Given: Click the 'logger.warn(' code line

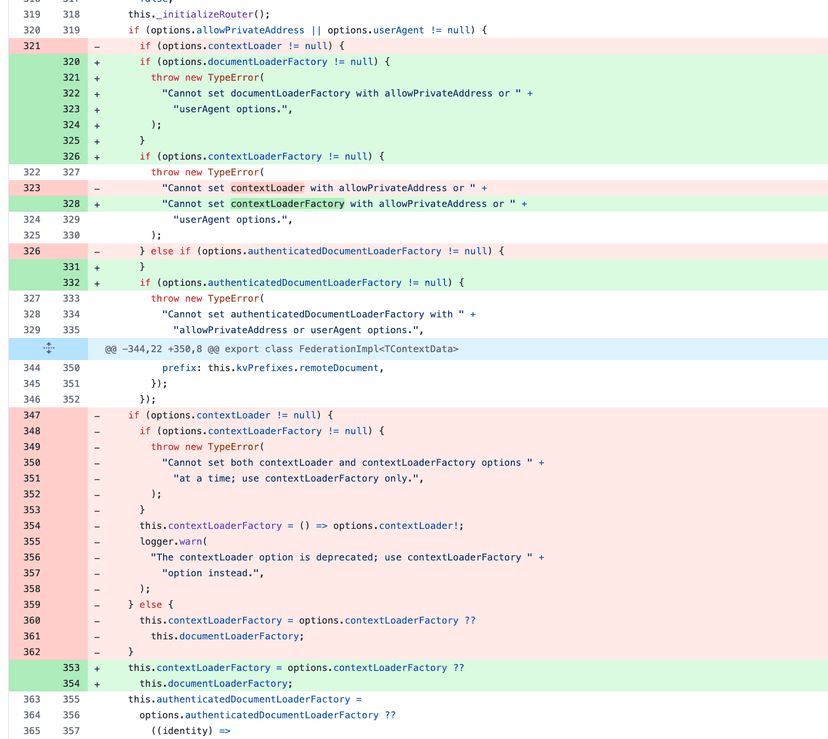Looking at the screenshot, I should point(174,542).
